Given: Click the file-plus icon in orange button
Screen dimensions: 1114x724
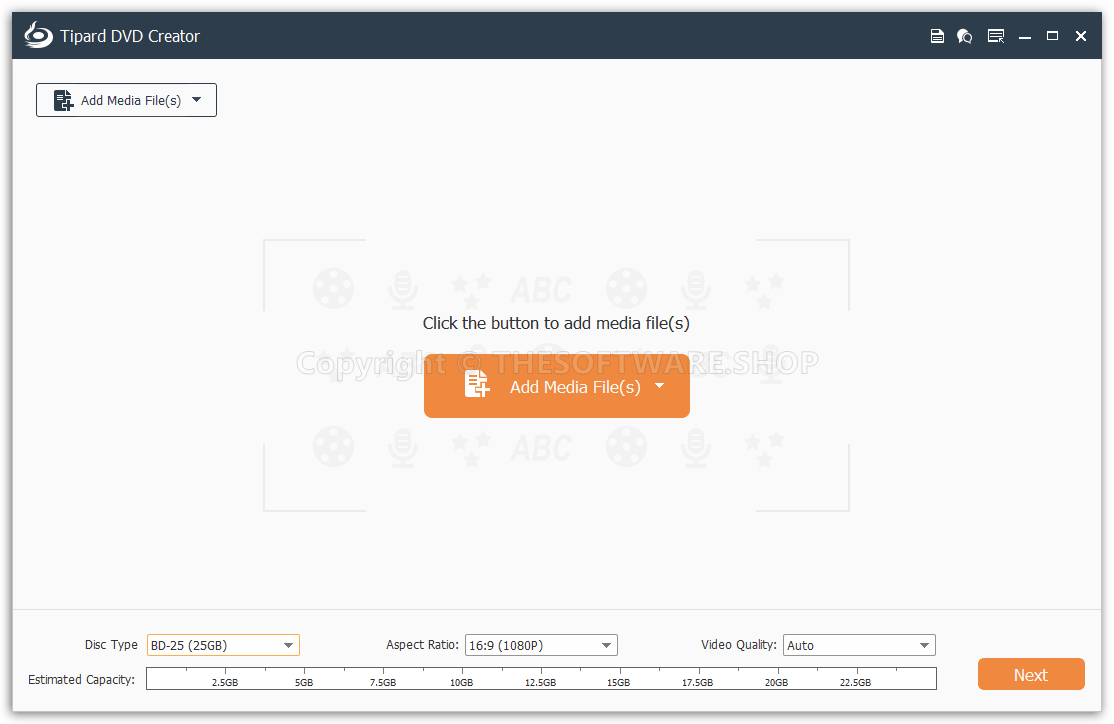Looking at the screenshot, I should click(x=477, y=384).
